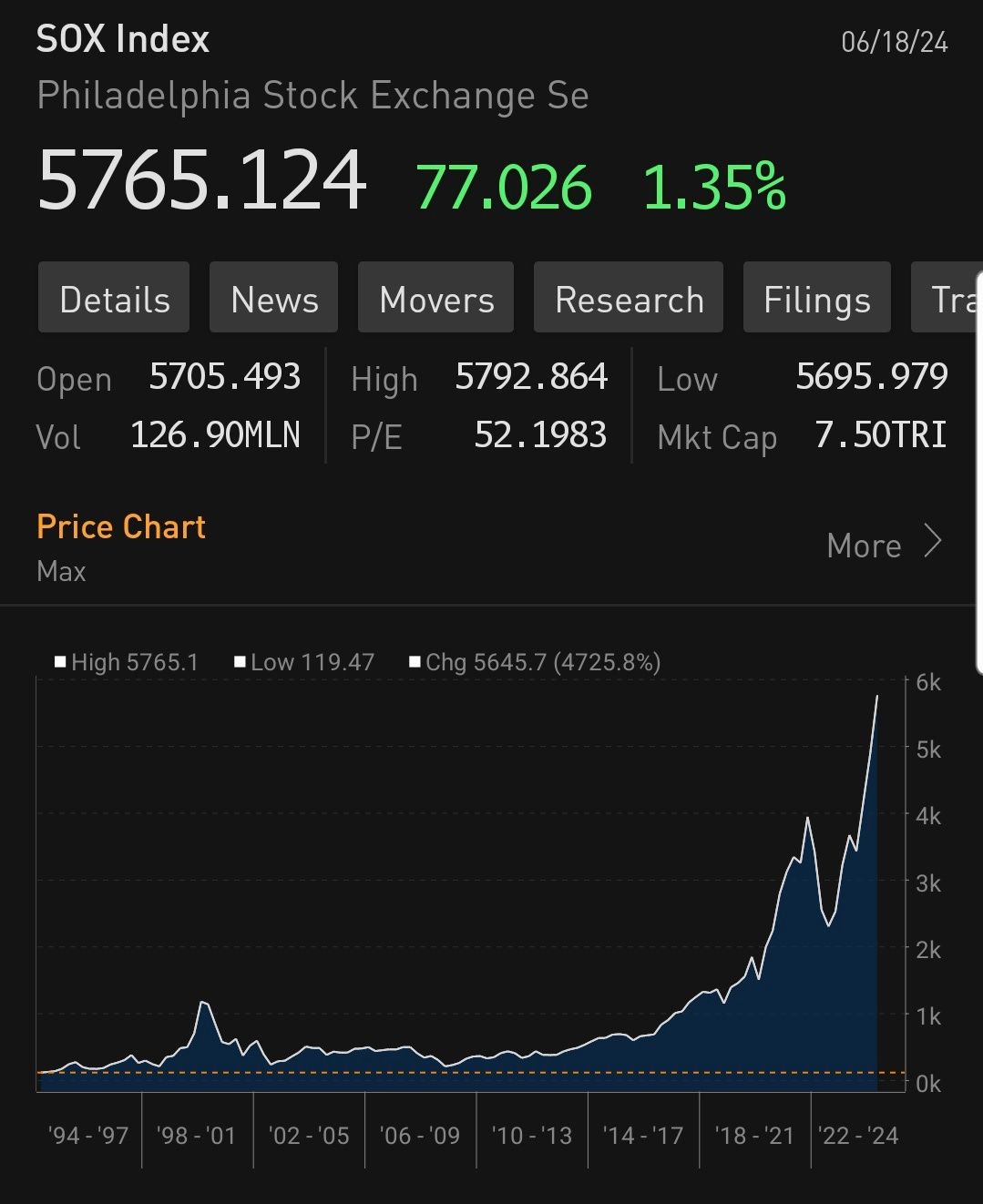Viewport: 983px width, 1204px height.
Task: Tap the '18 - '21 axis period
Action: pos(754,1136)
